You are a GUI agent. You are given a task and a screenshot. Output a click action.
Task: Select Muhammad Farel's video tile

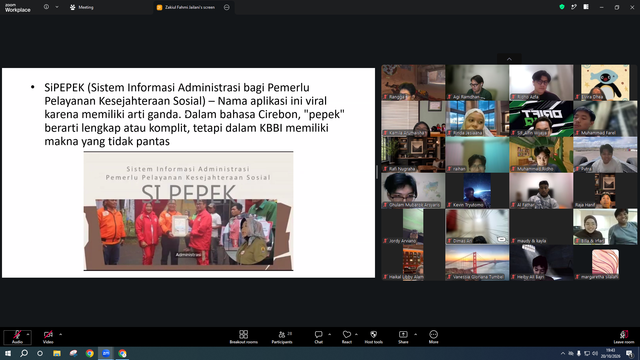click(x=605, y=118)
